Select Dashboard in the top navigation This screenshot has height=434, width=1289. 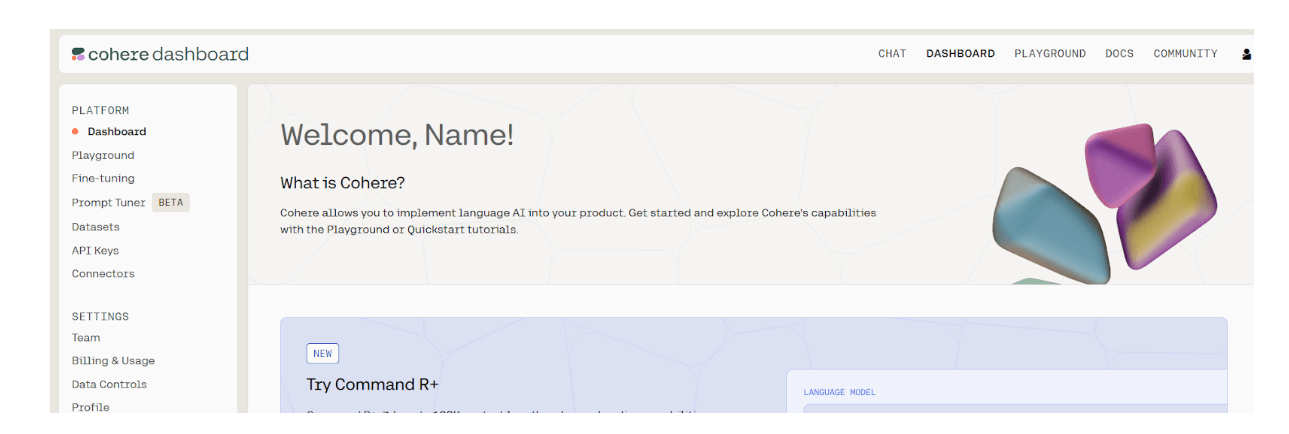[x=960, y=54]
